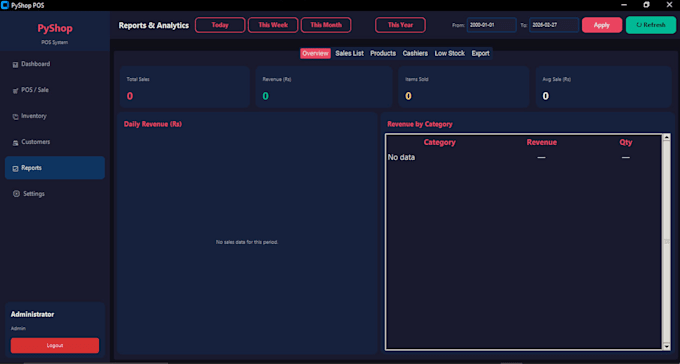
Task: Click the Inventory icon in the sidebar
Action: click(15, 117)
